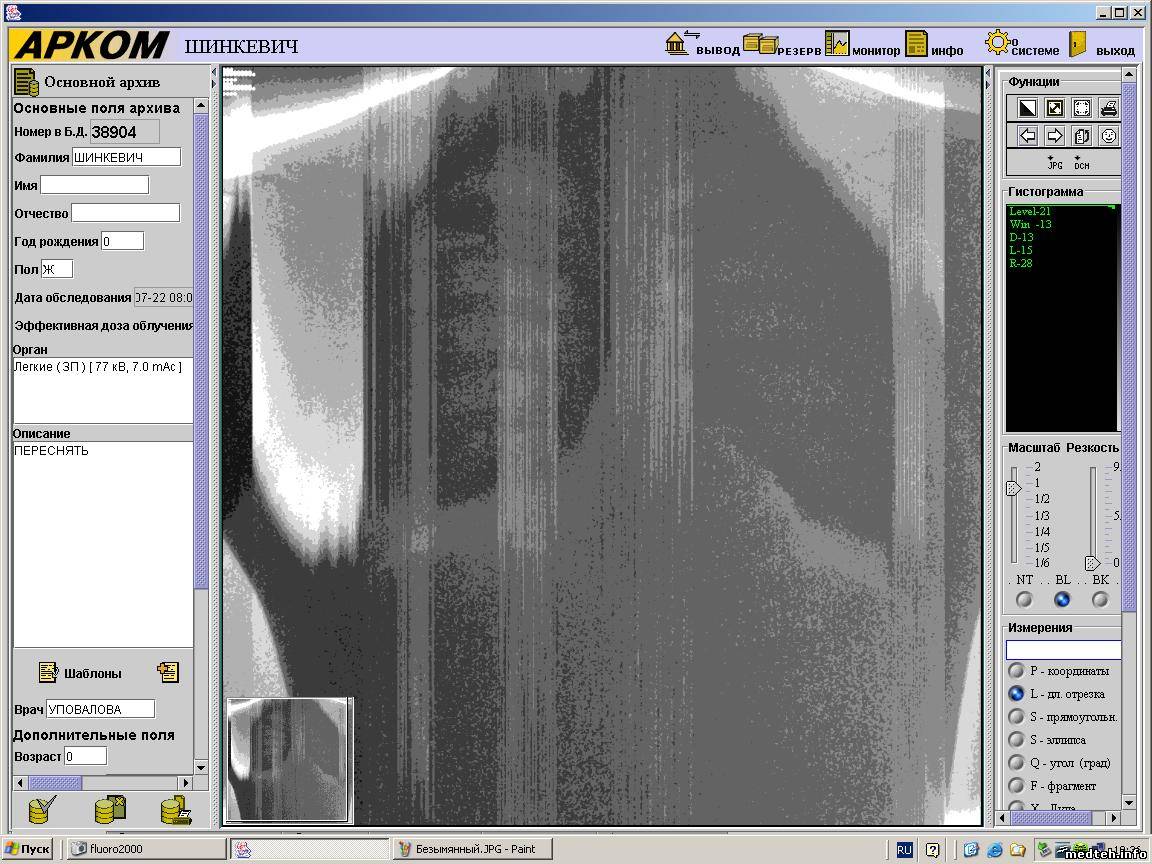This screenshot has width=1152, height=864.
Task: Click the JPG export icon
Action: pyautogui.click(x=1054, y=163)
